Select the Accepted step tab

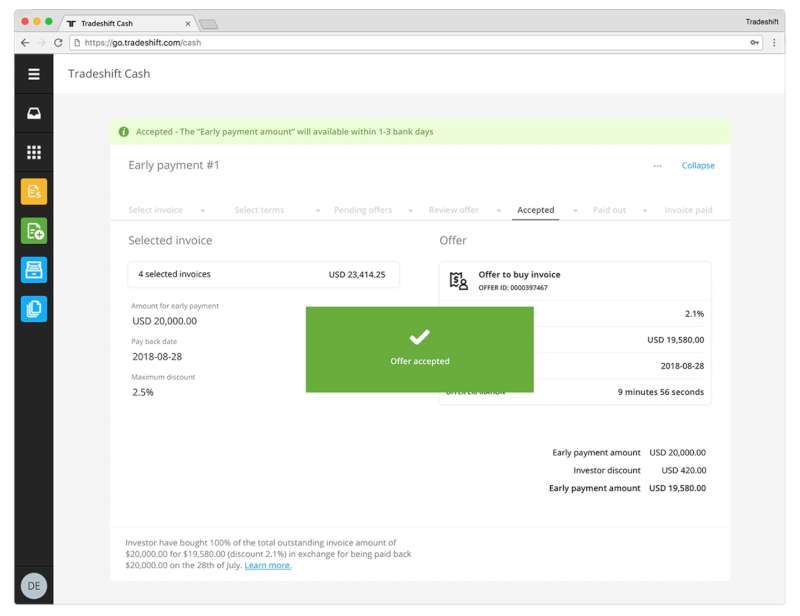(x=536, y=210)
